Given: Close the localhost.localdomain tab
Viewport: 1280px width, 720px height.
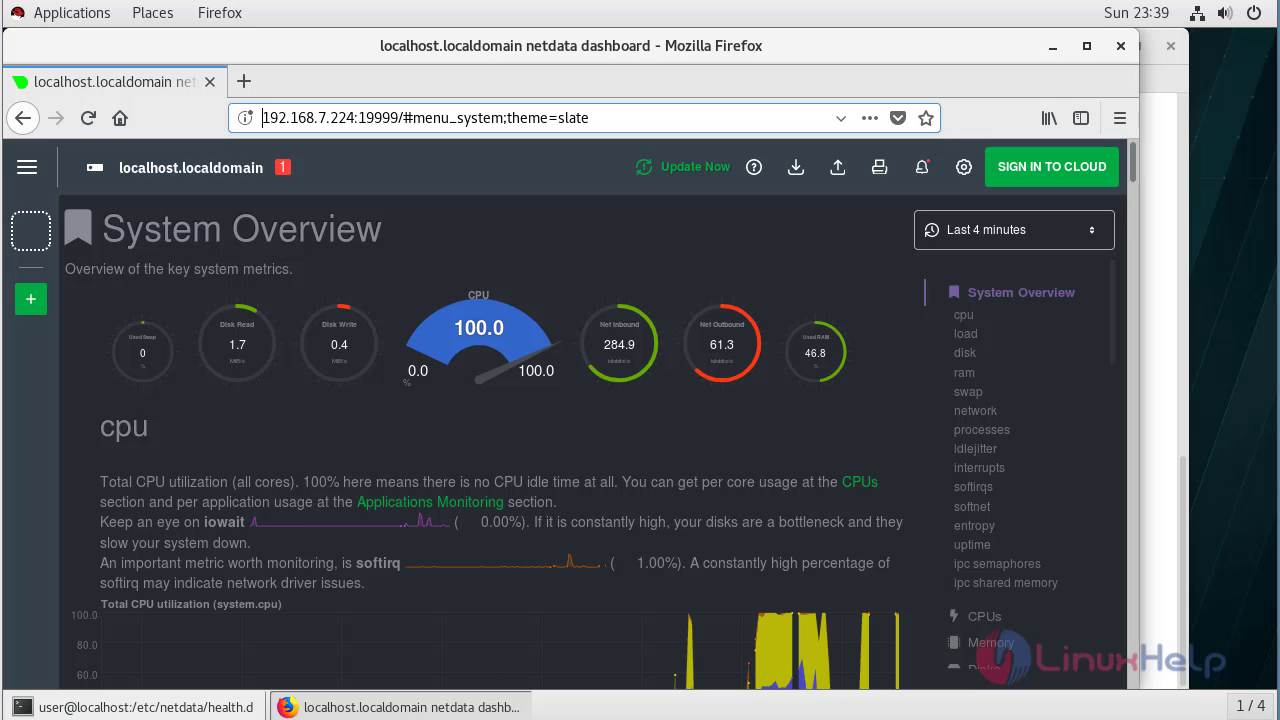Looking at the screenshot, I should pyautogui.click(x=210, y=82).
